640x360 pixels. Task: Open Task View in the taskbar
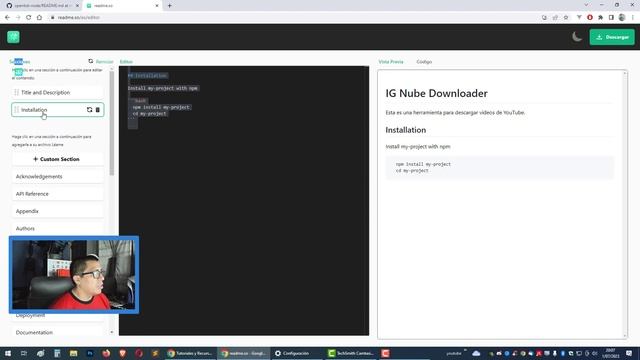[x=24, y=353]
